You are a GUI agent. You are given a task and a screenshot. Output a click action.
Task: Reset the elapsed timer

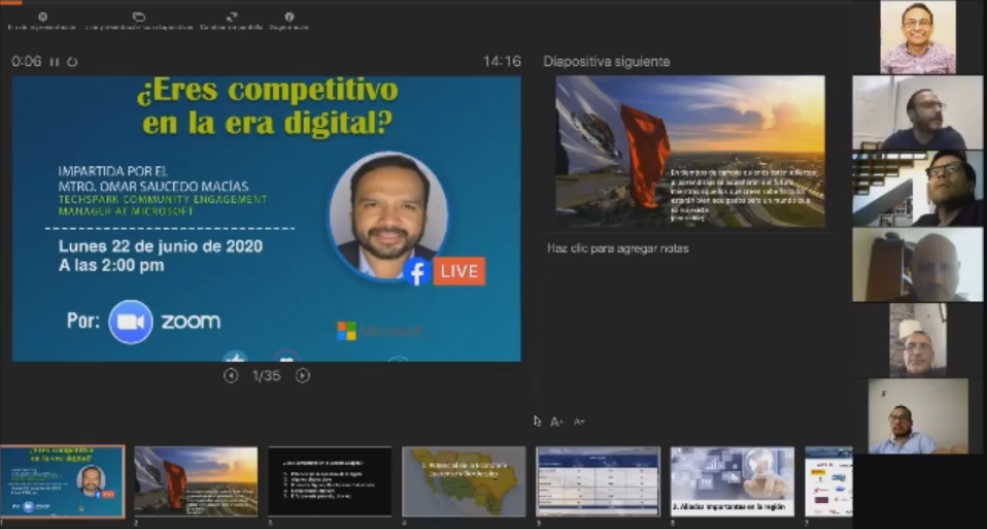tap(72, 62)
